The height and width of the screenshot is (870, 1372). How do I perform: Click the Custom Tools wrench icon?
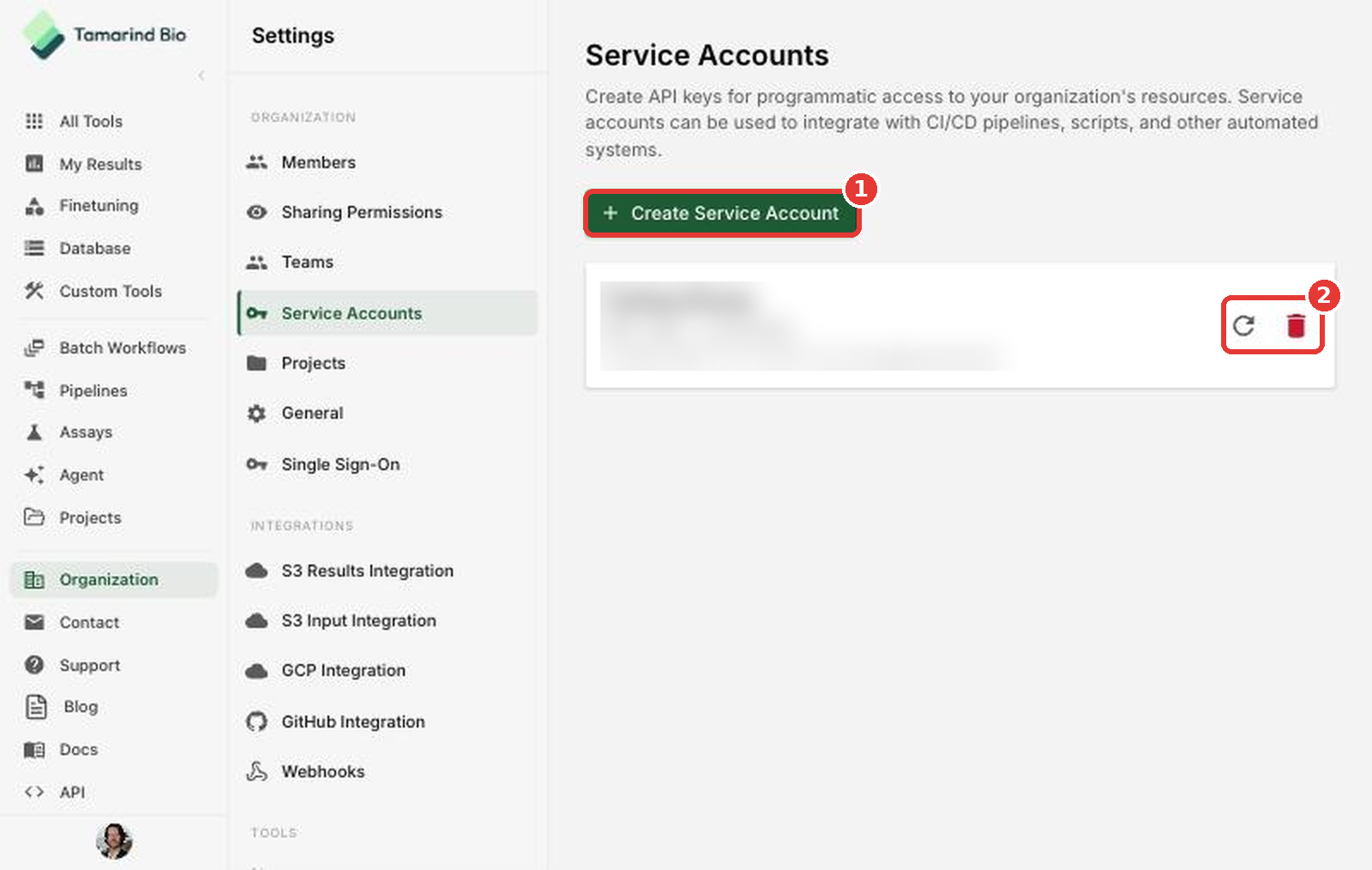[x=34, y=291]
